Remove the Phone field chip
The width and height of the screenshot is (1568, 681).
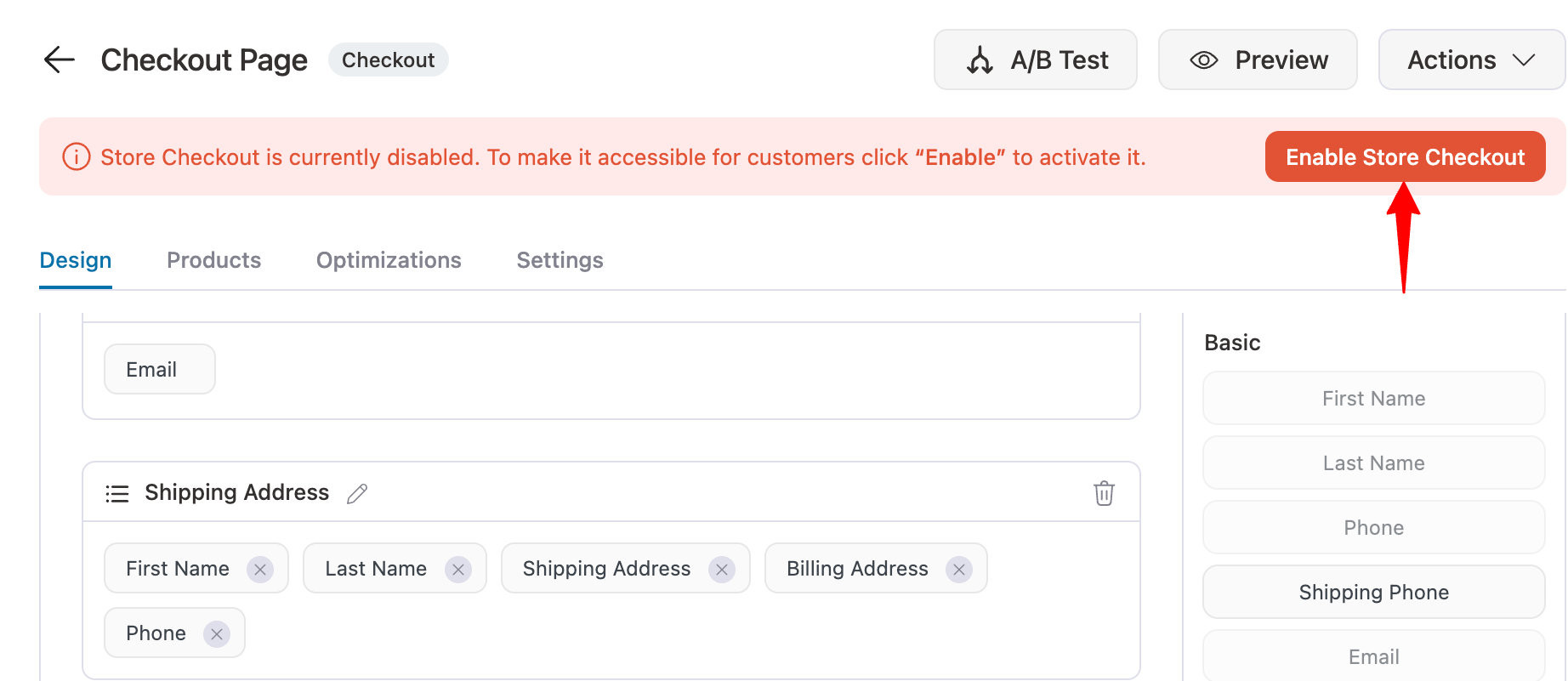[217, 633]
